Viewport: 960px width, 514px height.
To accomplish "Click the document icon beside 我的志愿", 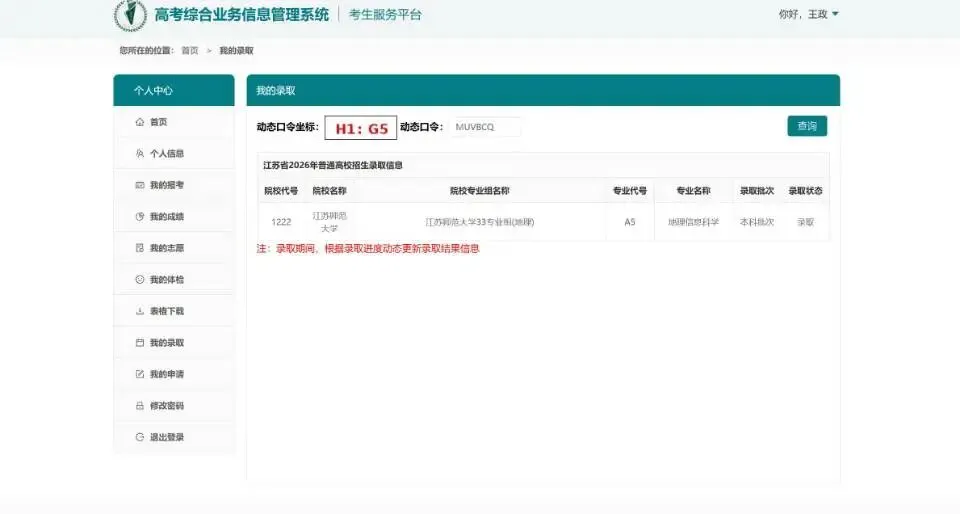I will (x=140, y=248).
